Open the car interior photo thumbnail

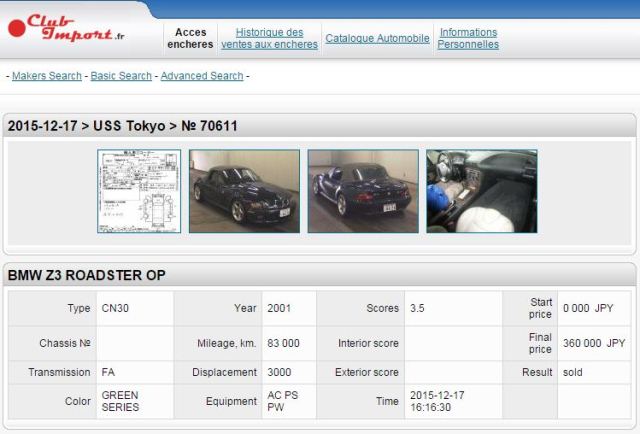(481, 191)
